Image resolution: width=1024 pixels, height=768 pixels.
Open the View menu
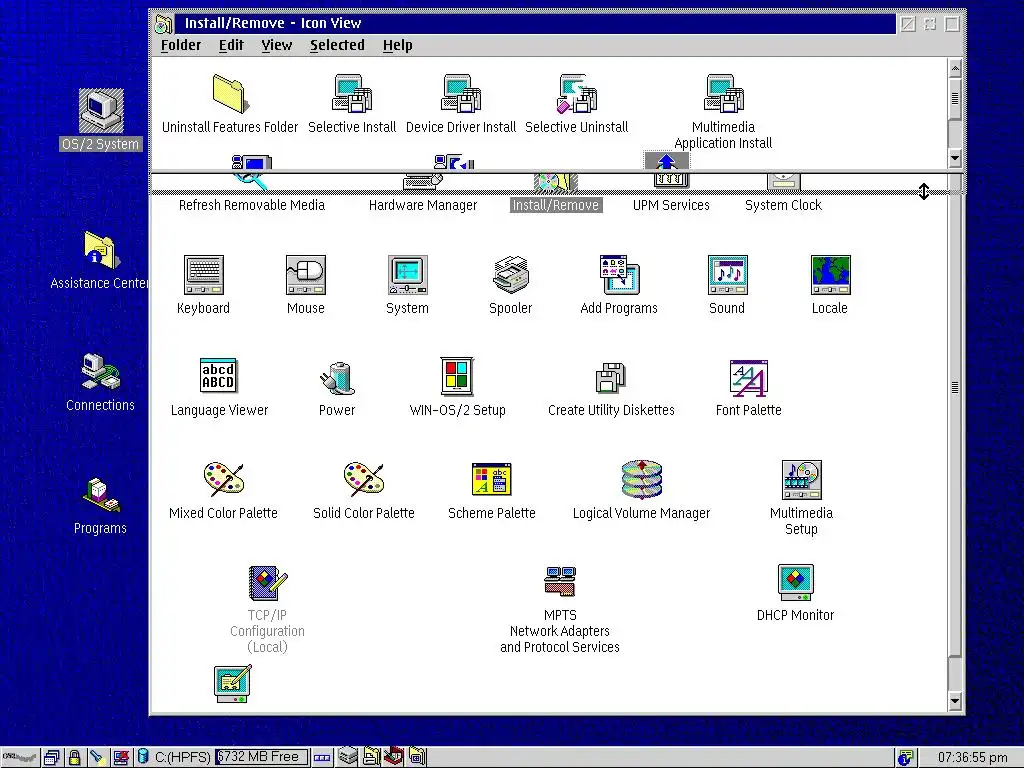click(x=277, y=45)
